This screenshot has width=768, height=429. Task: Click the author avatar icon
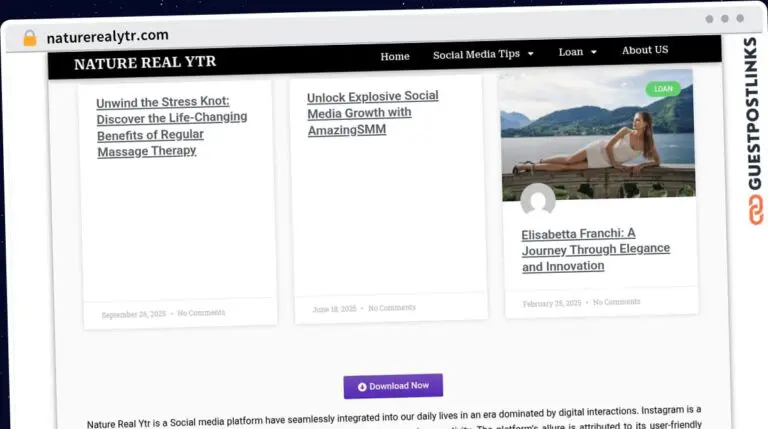tap(538, 201)
